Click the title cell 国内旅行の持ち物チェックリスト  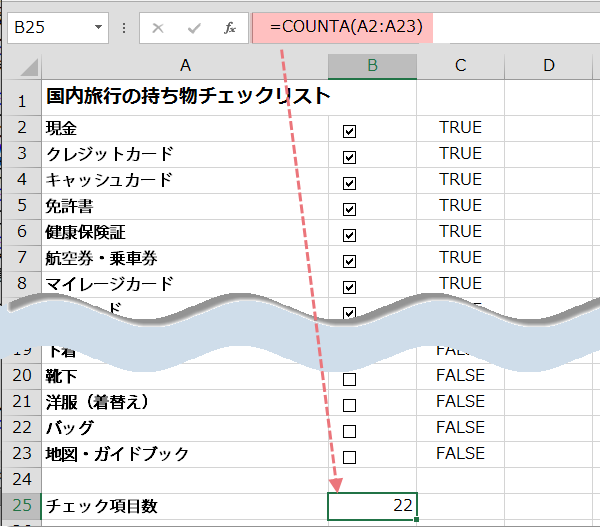[x=185, y=98]
